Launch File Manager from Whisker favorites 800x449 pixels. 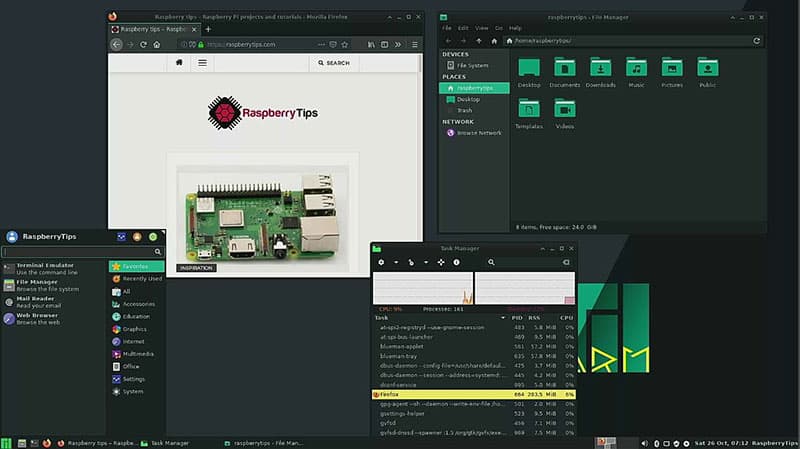pos(54,285)
